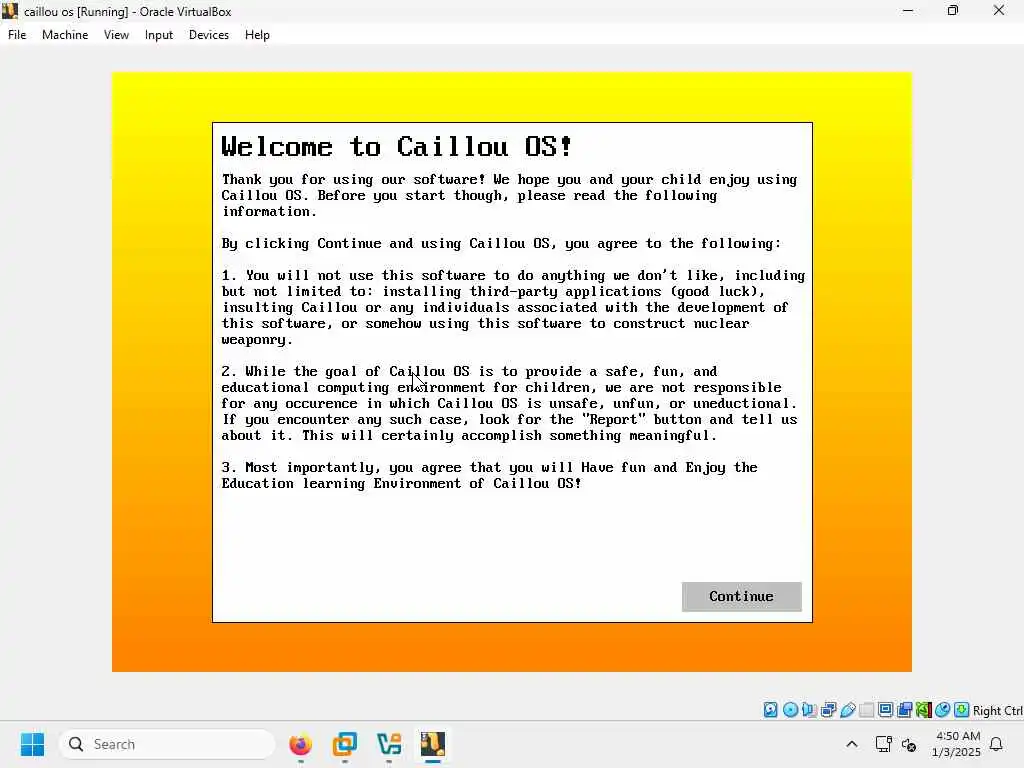
Task: Click agreement item 1 about nuclear weaponry
Action: click(x=513, y=308)
